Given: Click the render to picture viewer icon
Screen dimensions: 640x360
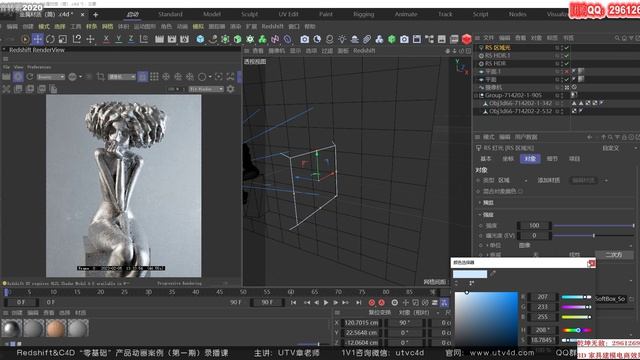Looking at the screenshot, I should coord(172,39).
